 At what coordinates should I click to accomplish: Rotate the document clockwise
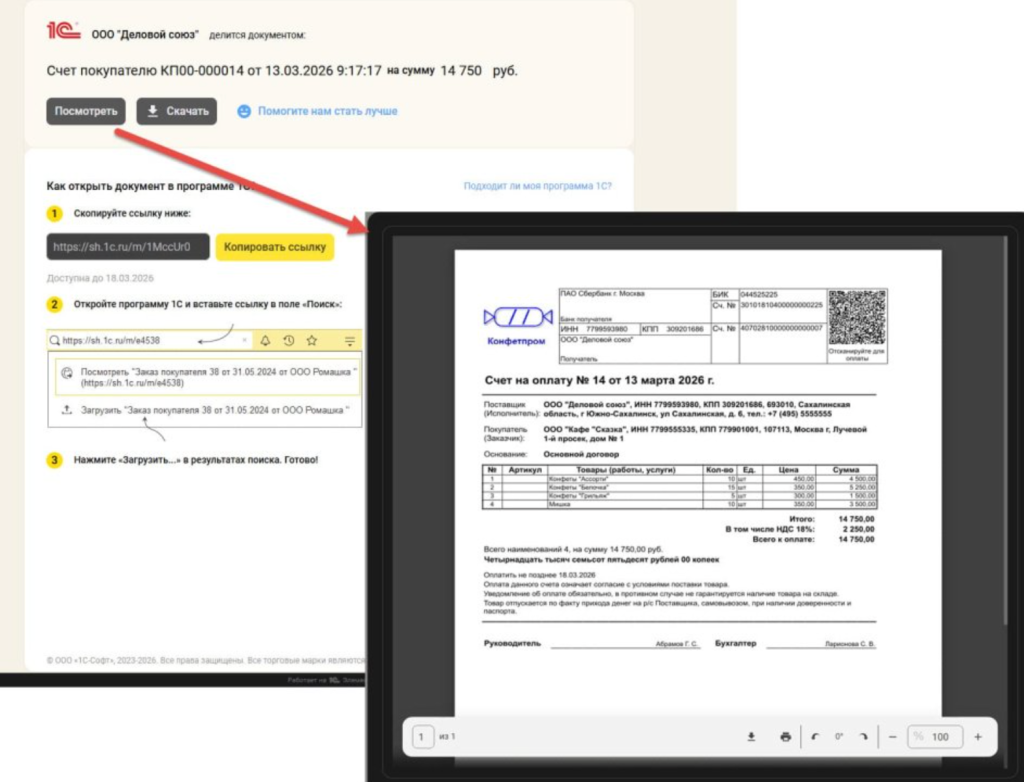[x=863, y=737]
